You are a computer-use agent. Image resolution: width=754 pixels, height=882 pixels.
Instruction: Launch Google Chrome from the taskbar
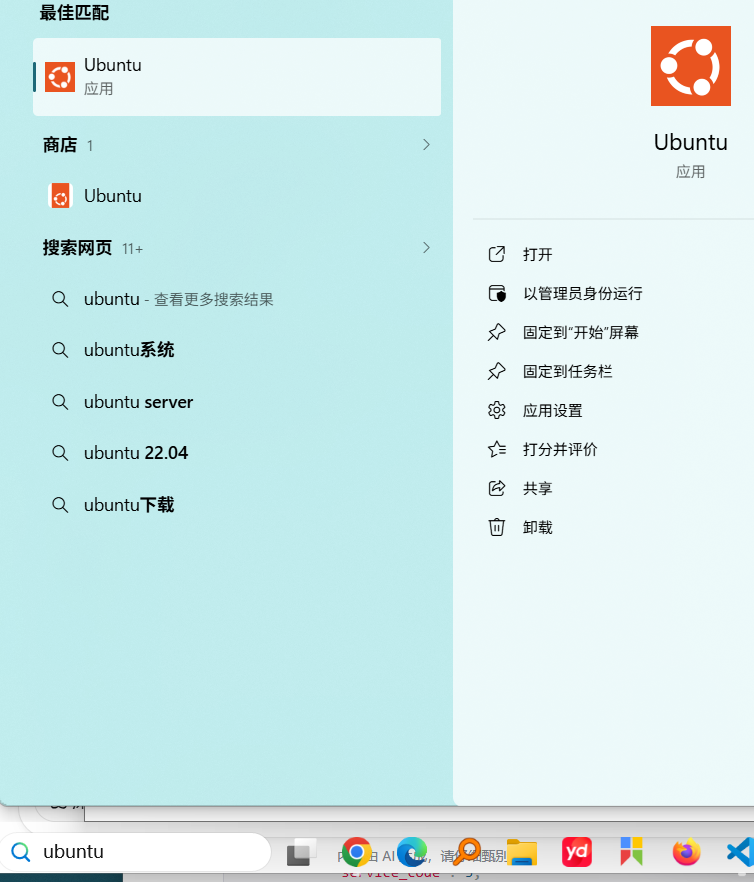356,852
